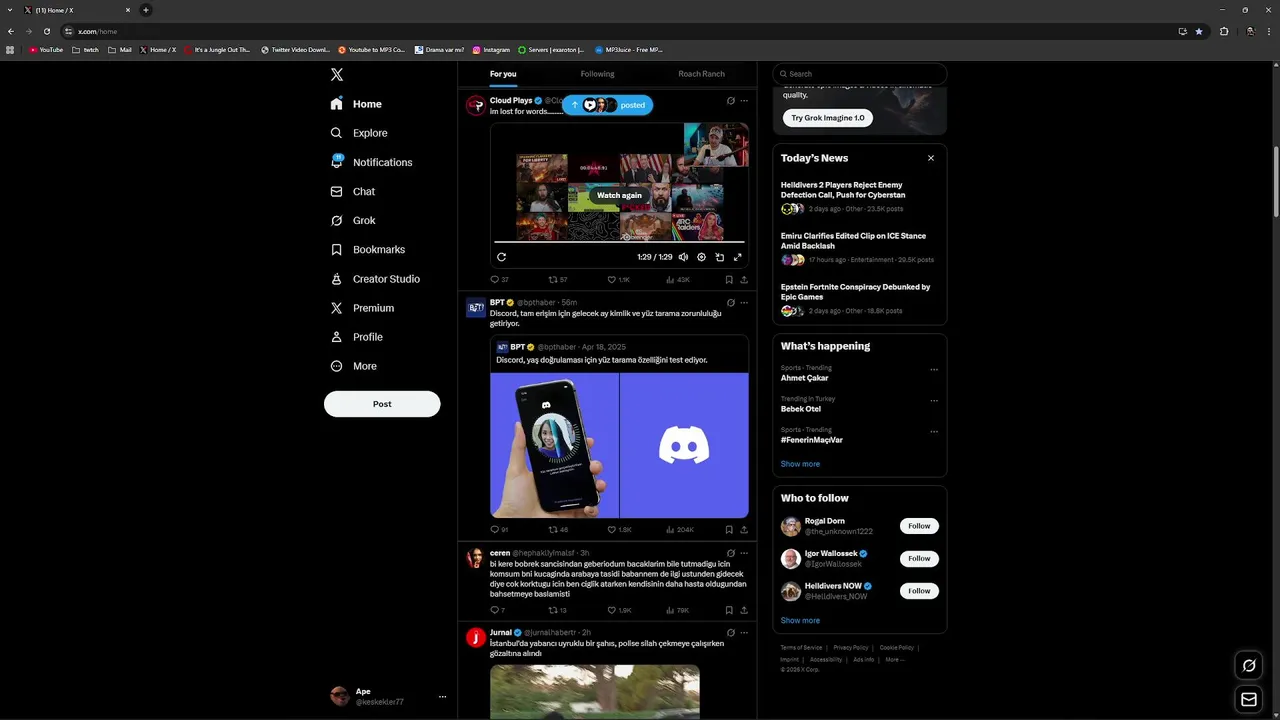1280x720 pixels.
Task: Open Emiru Clarifies Edited Clip headline
Action: (853, 241)
